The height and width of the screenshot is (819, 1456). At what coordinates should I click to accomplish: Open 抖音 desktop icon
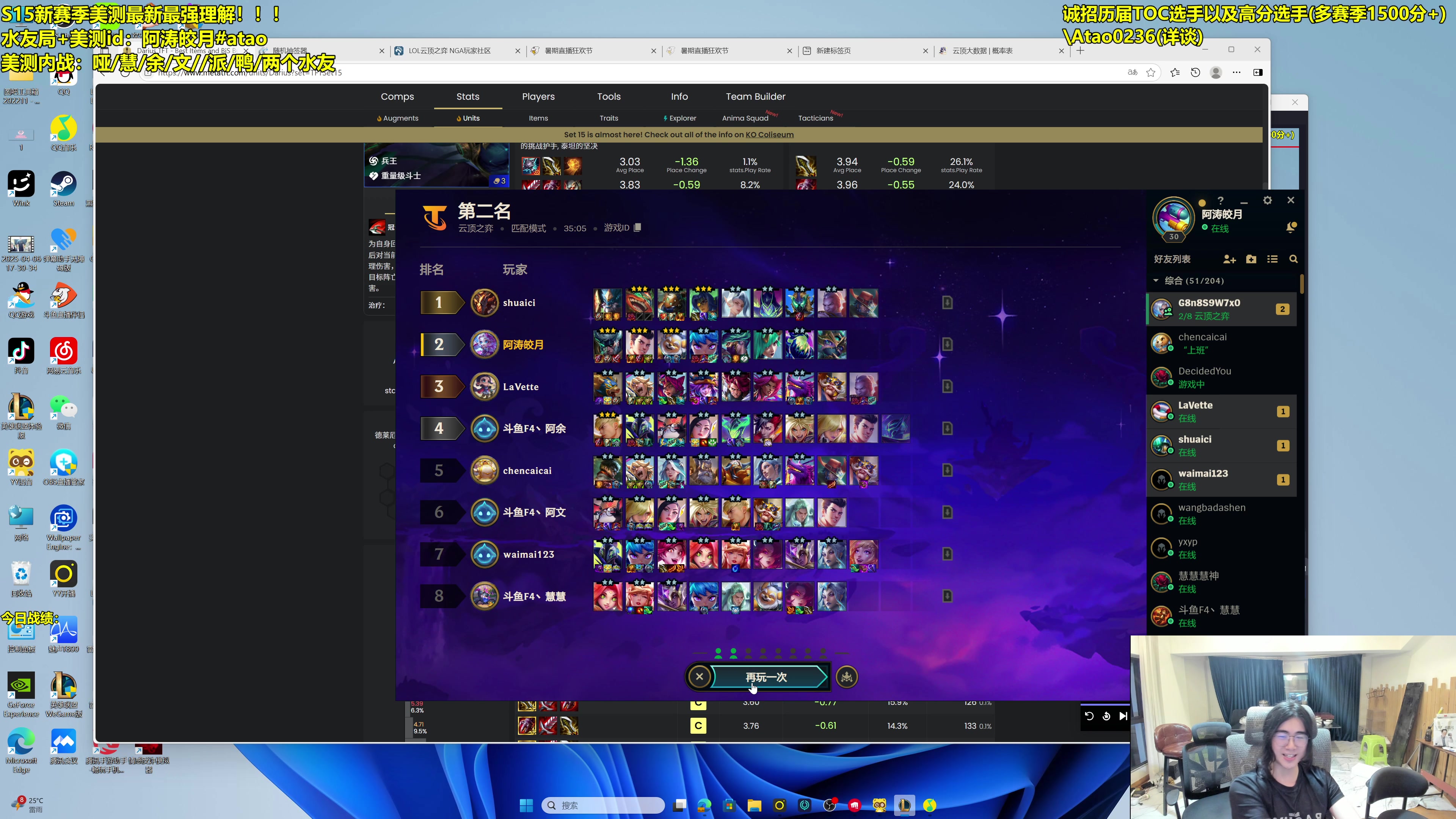point(21,356)
